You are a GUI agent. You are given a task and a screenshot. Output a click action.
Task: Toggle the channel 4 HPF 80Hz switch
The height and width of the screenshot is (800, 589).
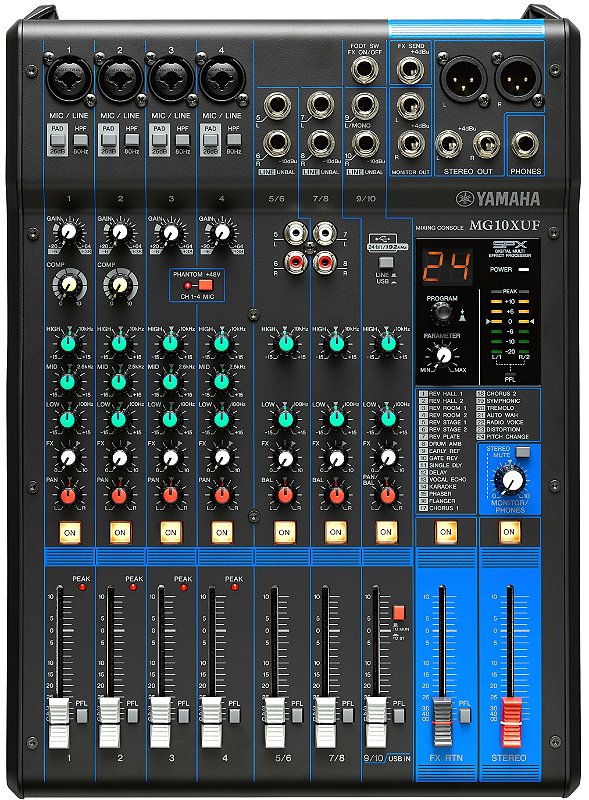point(233,140)
